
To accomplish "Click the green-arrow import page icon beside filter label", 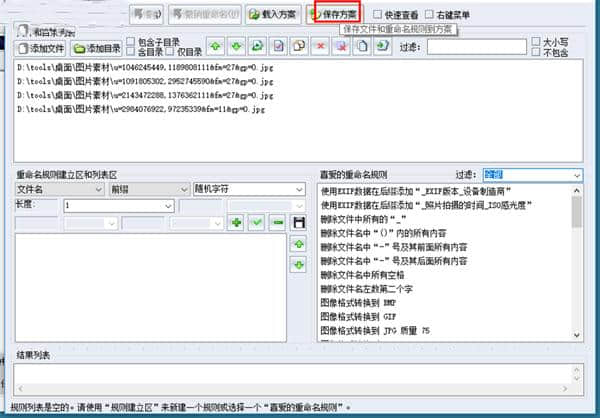I will [383, 47].
